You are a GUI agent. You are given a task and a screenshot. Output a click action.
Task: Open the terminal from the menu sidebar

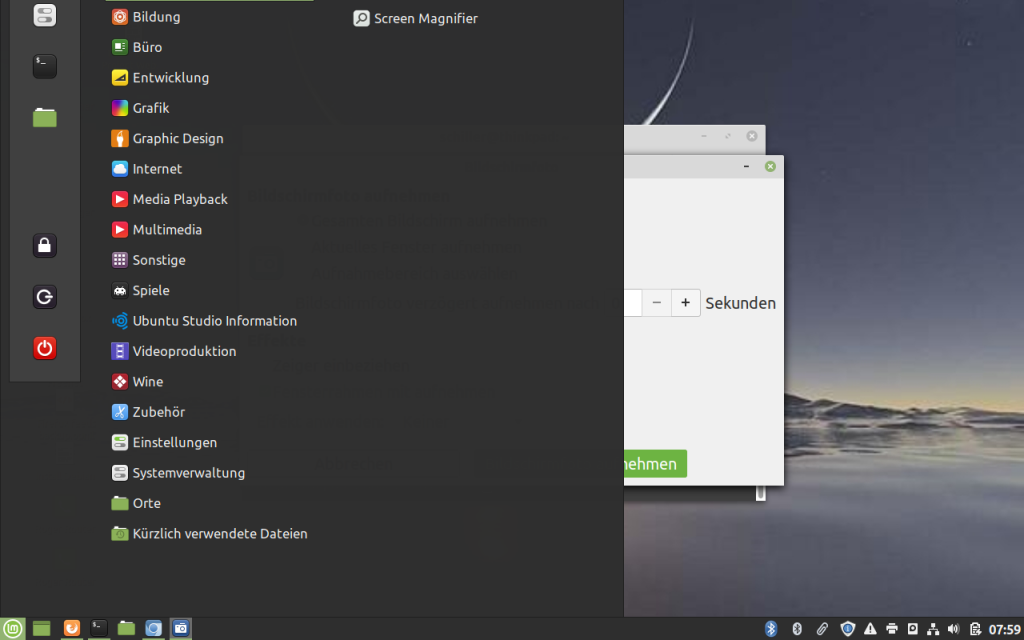(44, 66)
